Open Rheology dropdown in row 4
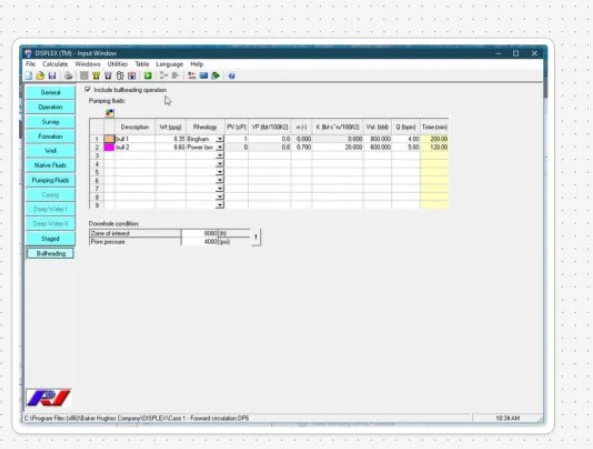Image resolution: width=593 pixels, height=449 pixels. [x=220, y=164]
